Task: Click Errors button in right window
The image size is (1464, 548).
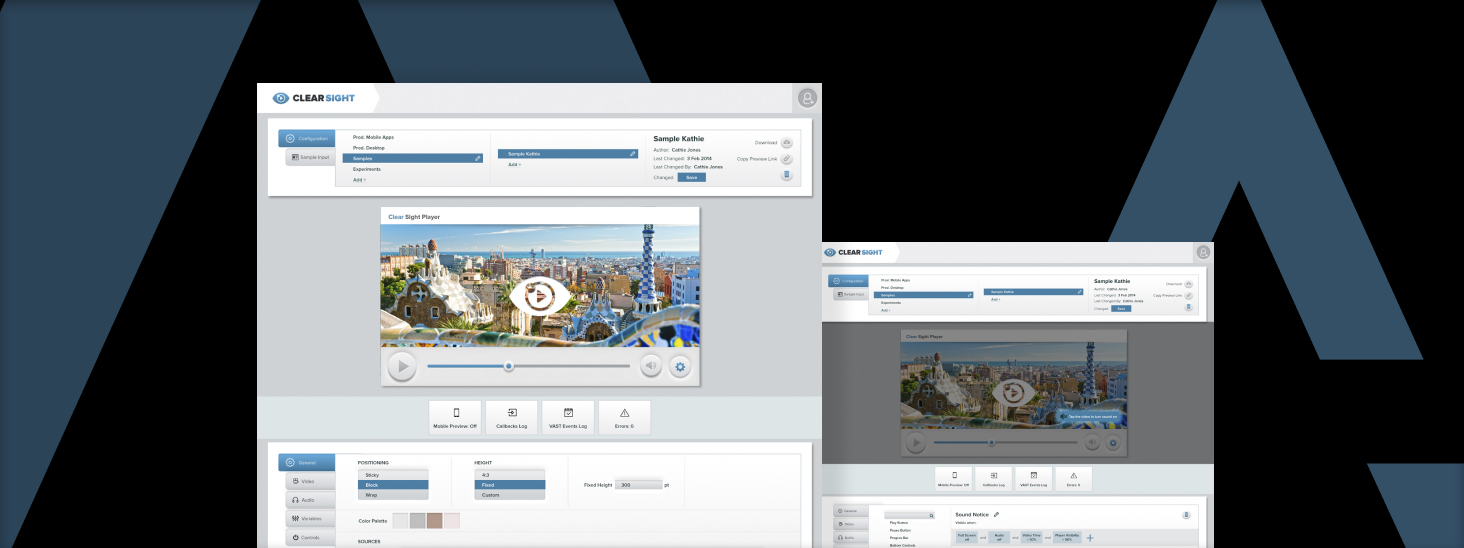Action: pos(1073,478)
